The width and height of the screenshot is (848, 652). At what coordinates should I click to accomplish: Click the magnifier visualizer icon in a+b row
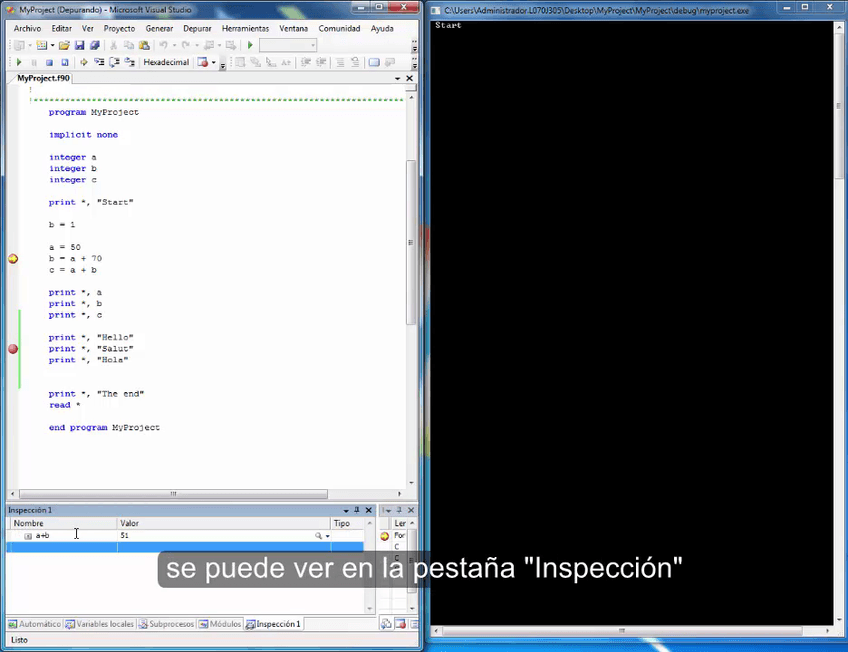click(x=319, y=536)
